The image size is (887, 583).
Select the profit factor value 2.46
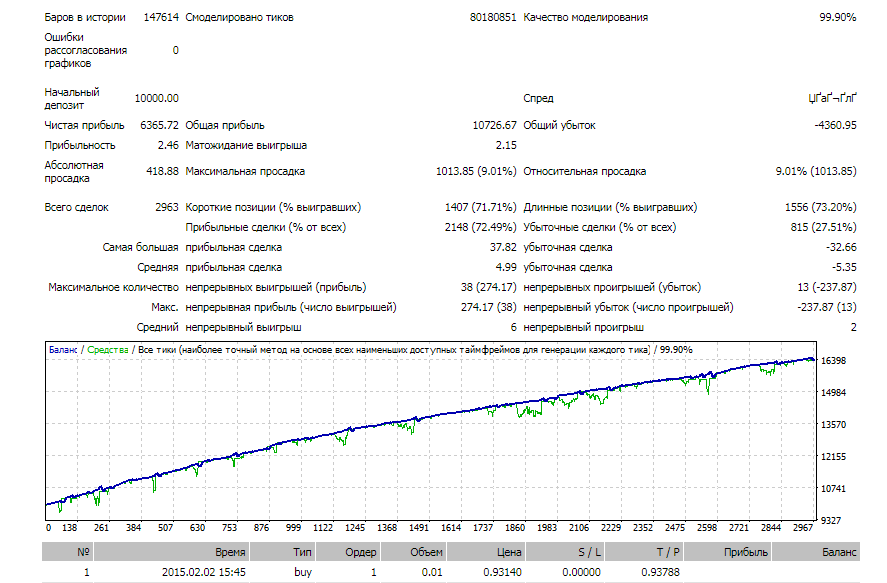click(x=168, y=145)
